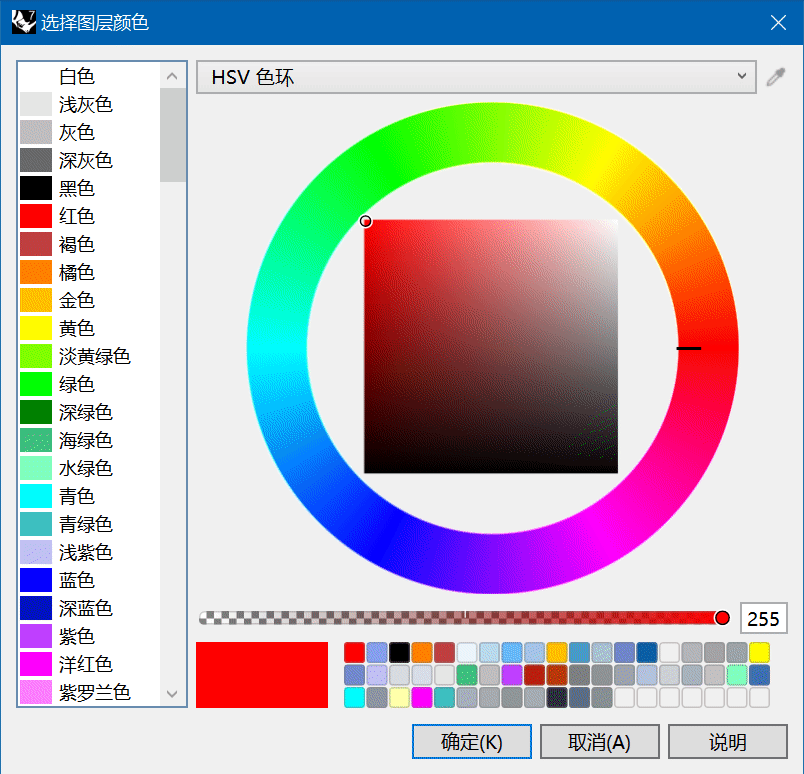Select 紫色 in the color list

(89, 636)
